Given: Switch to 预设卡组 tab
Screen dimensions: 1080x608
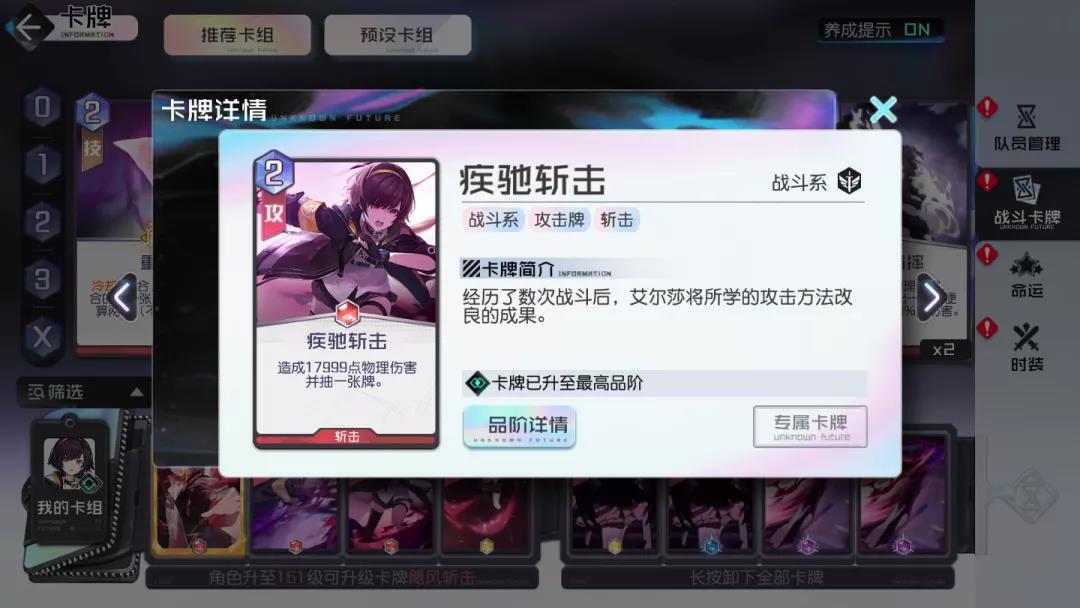Looking at the screenshot, I should point(397,34).
